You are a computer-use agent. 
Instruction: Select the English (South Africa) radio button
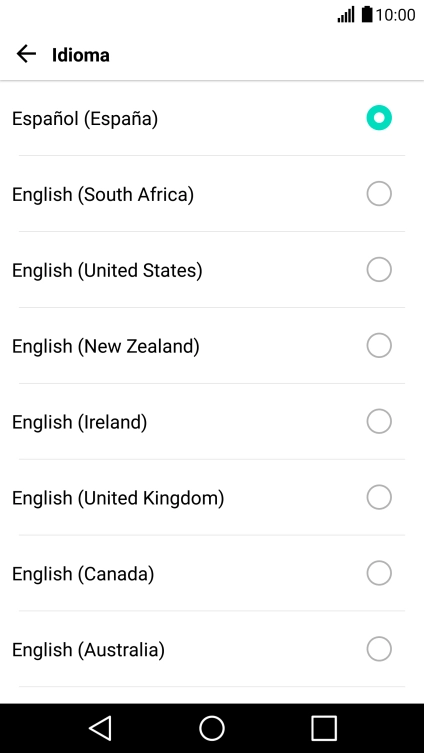pos(379,194)
